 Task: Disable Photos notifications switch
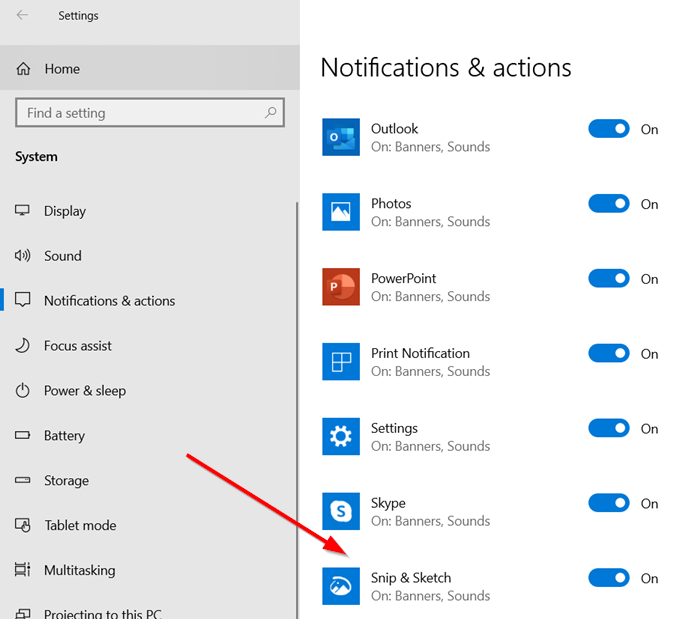pyautogui.click(x=609, y=204)
